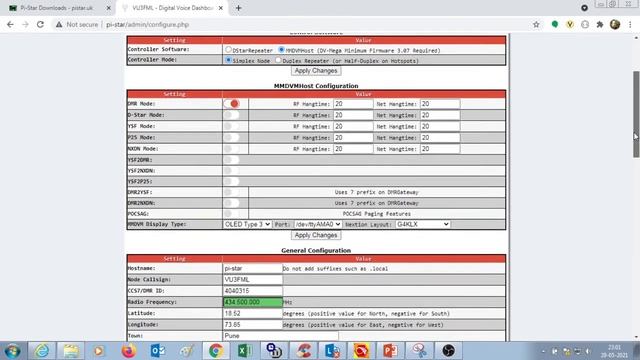This screenshot has height=360, width=640.
Task: Open the Nextion Layout G4KLX dropdown
Action: point(423,224)
